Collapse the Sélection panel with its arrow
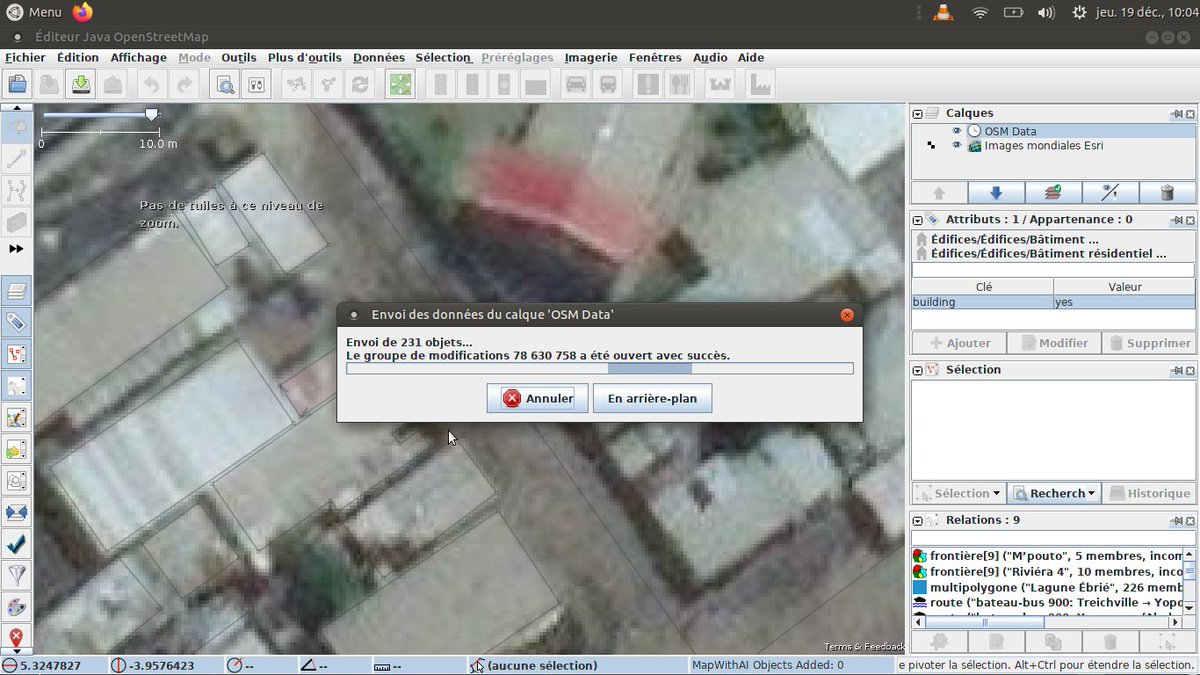The height and width of the screenshot is (675, 1200). (918, 370)
